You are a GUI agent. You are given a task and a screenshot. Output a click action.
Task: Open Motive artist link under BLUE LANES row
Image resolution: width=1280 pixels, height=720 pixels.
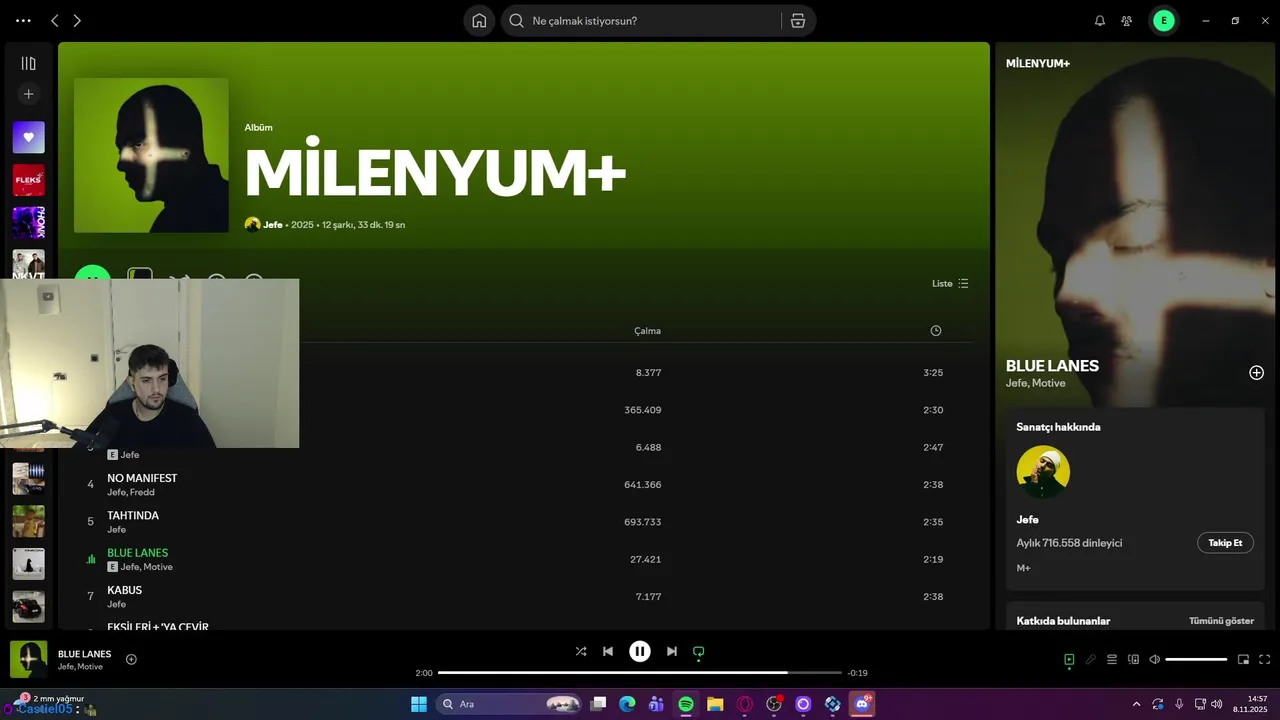158,567
